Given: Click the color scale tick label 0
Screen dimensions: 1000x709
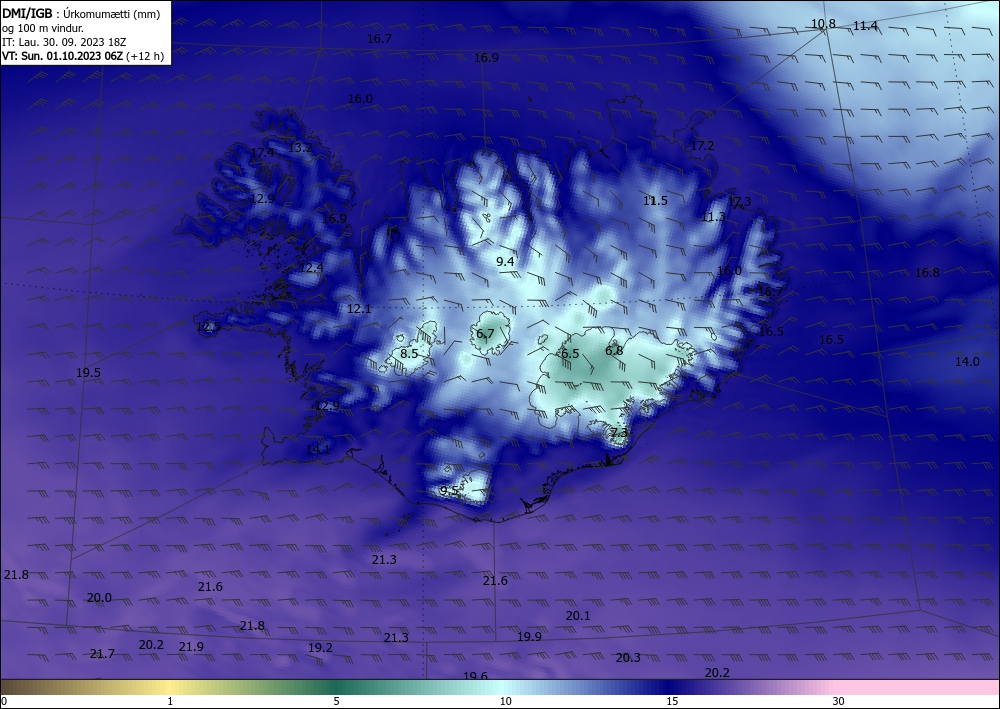Looking at the screenshot, I should pyautogui.click(x=4, y=702).
